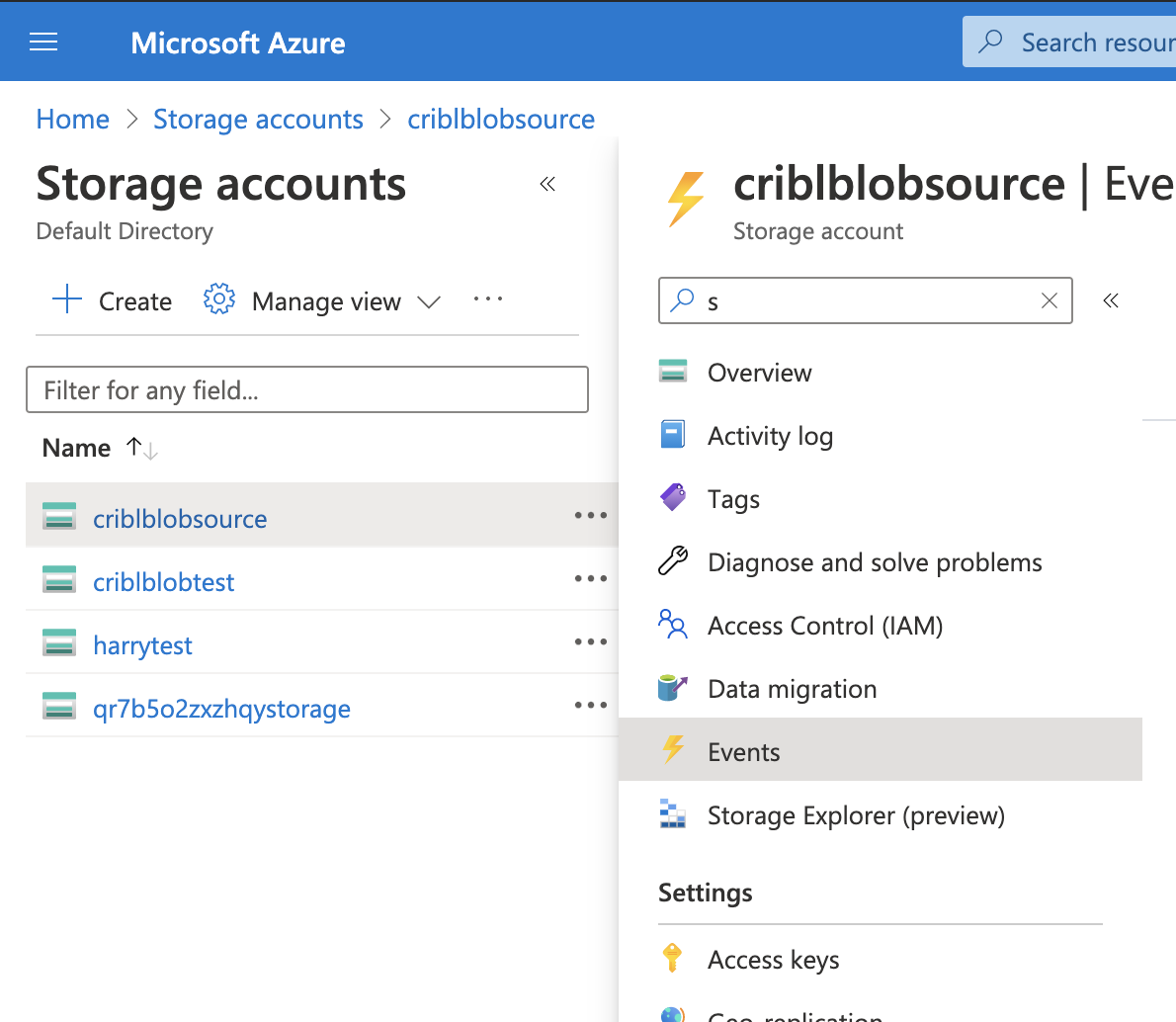Collapse the Storage accounts list pane

pyautogui.click(x=547, y=184)
